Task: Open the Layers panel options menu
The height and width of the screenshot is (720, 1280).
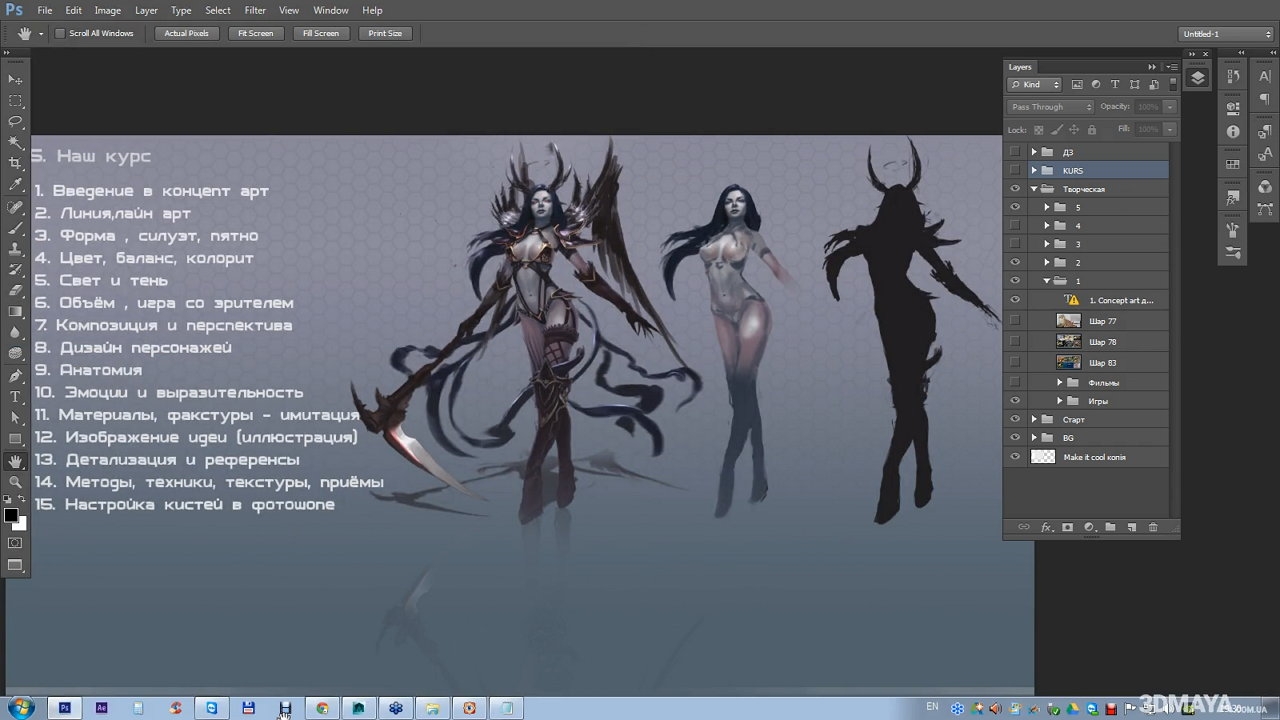Action: click(x=1171, y=67)
